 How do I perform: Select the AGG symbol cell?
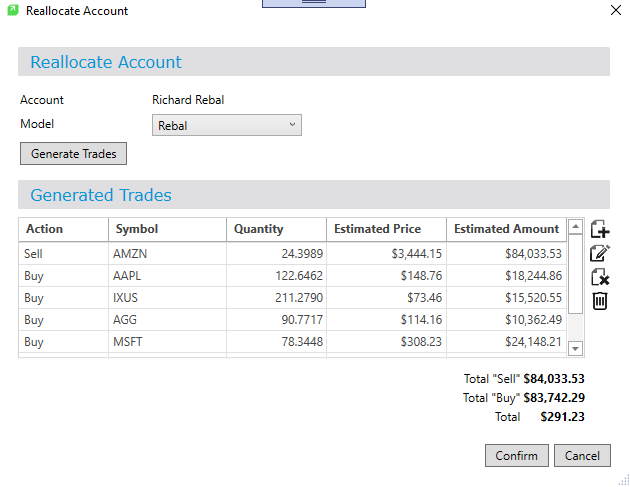(x=167, y=320)
